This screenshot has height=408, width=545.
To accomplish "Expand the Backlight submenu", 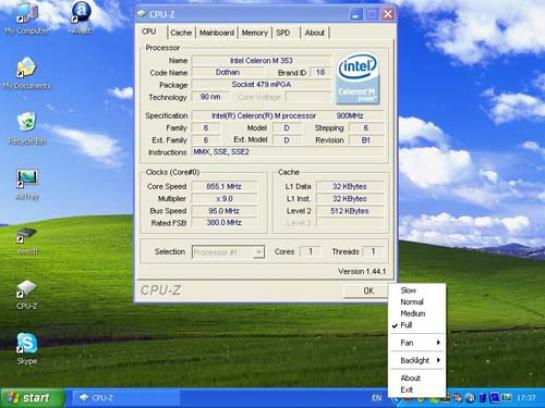I will point(417,360).
